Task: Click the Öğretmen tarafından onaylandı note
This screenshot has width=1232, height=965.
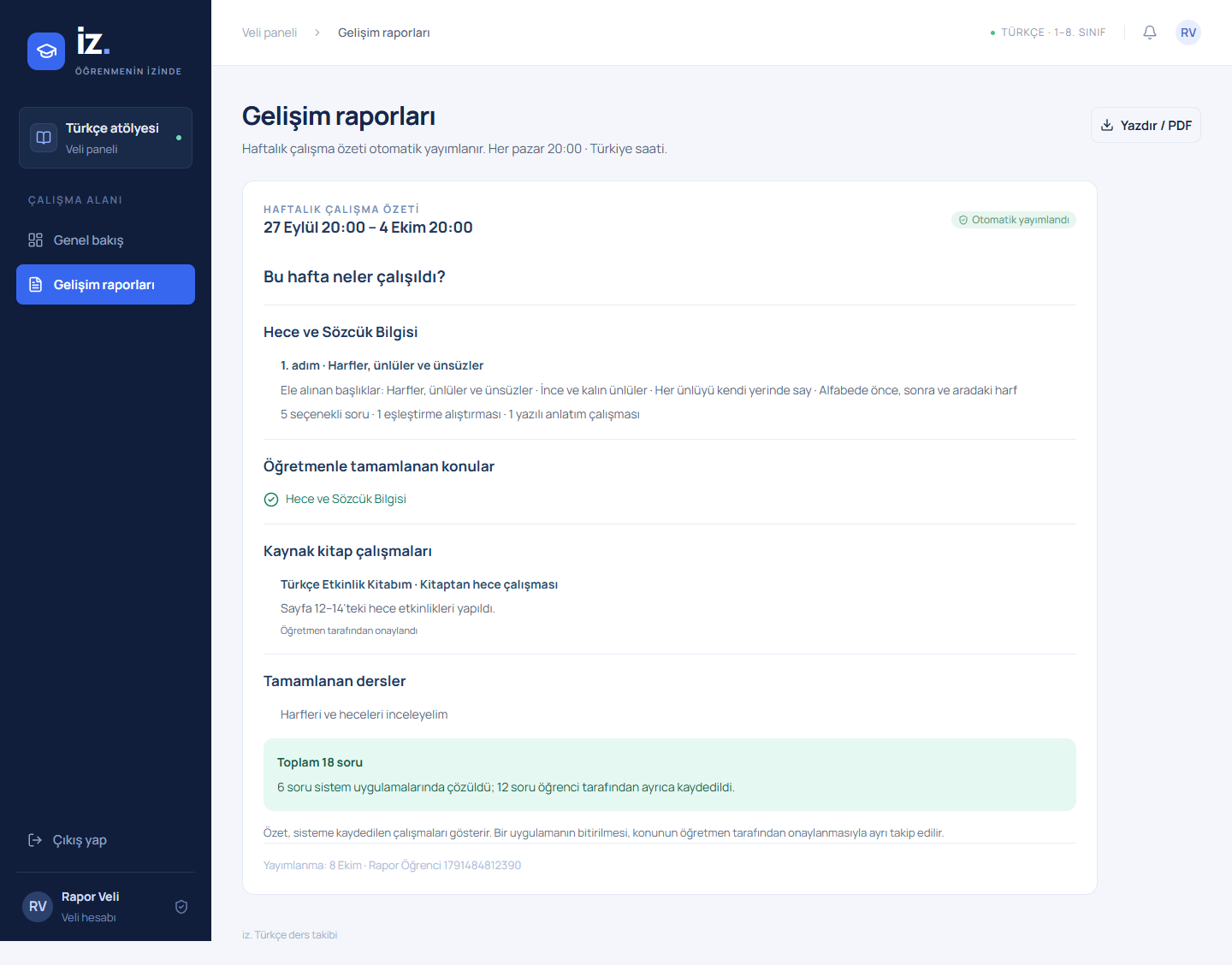Action: 349,631
